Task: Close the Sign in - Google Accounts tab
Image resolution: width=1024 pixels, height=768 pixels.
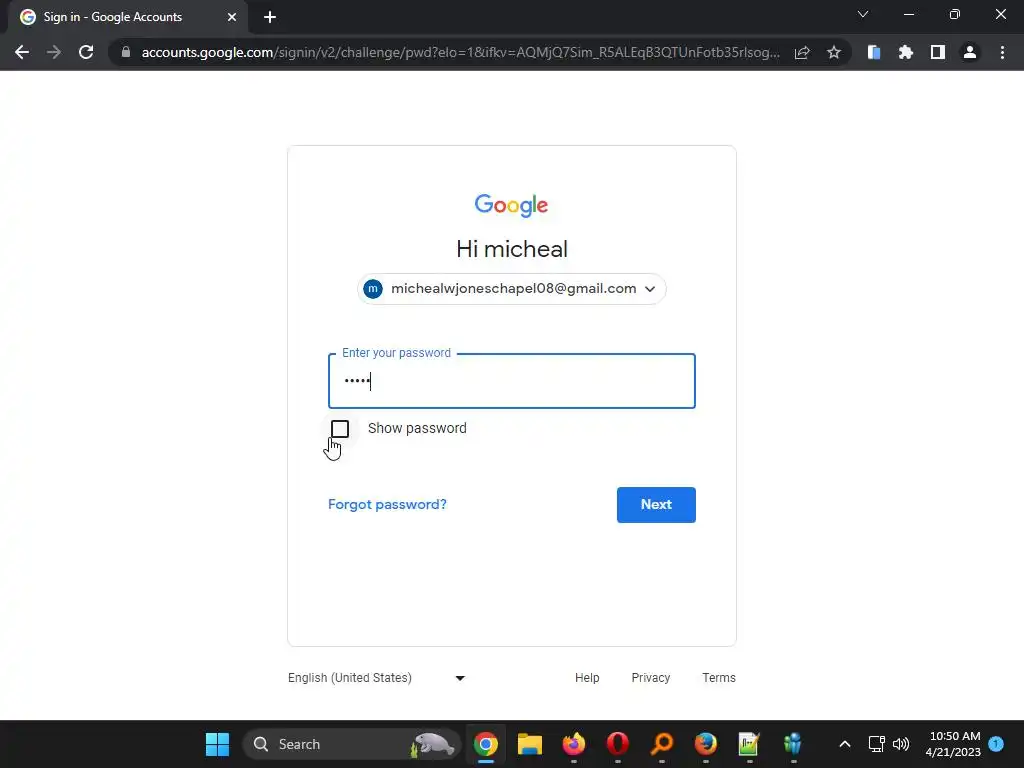Action: 232,17
